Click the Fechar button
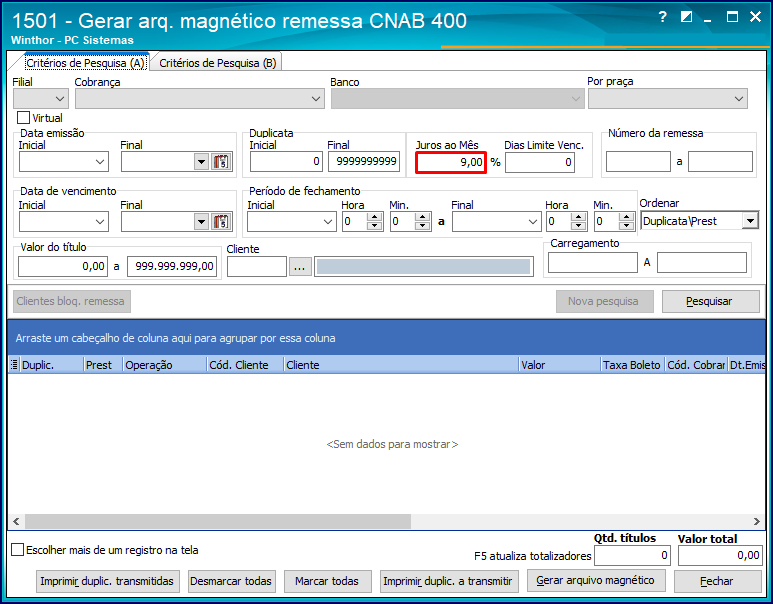773x604 pixels. [717, 581]
